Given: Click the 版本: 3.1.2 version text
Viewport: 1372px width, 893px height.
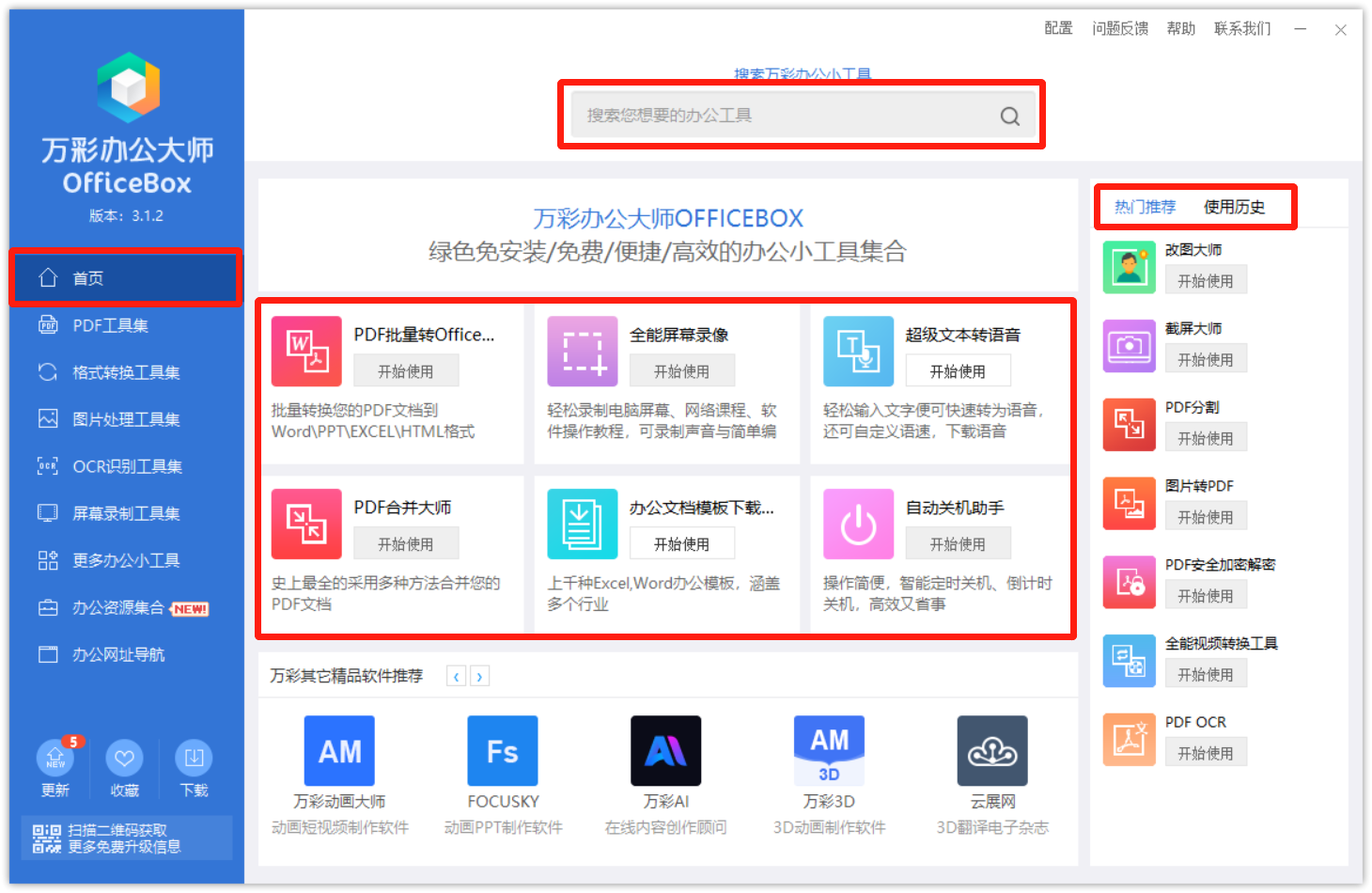Looking at the screenshot, I should coord(127,215).
